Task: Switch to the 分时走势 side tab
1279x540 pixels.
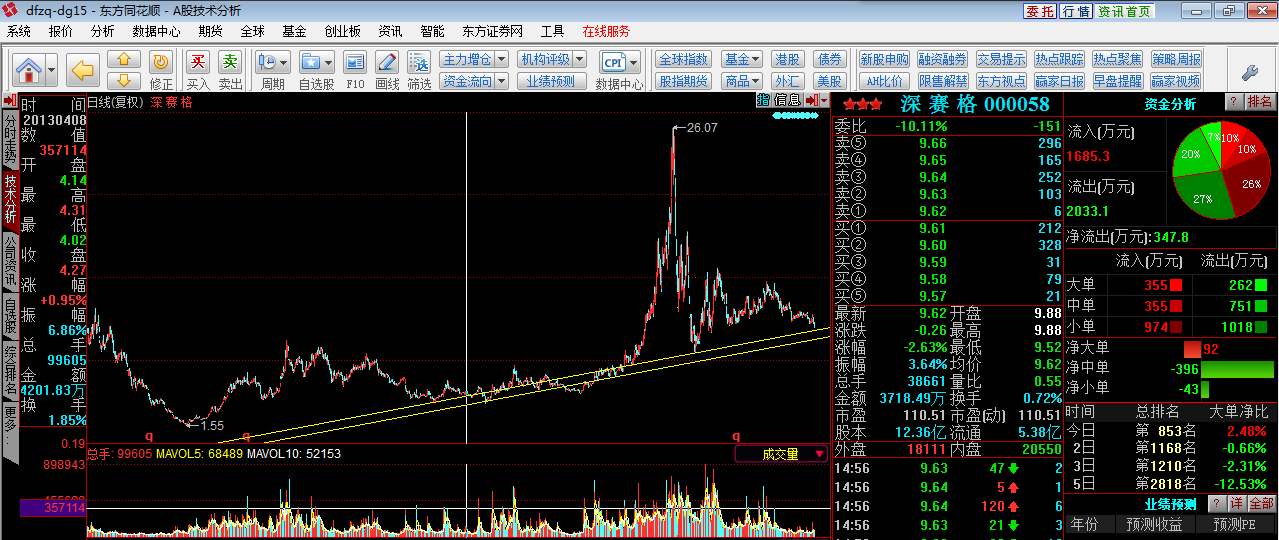Action: pos(10,139)
